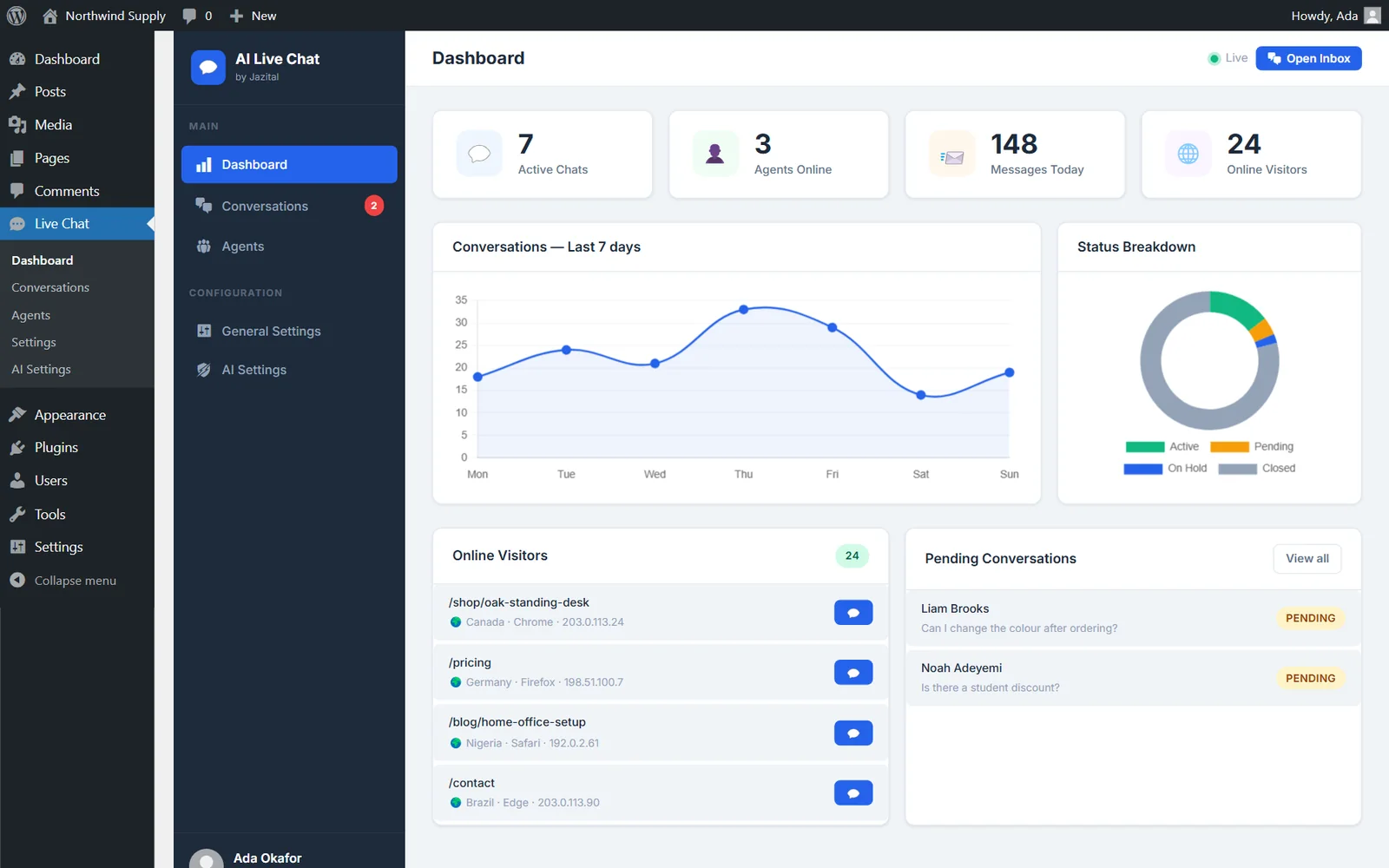This screenshot has width=1389, height=868.
Task: Start chat with /blog/home-office-setup visitor
Action: pos(853,733)
